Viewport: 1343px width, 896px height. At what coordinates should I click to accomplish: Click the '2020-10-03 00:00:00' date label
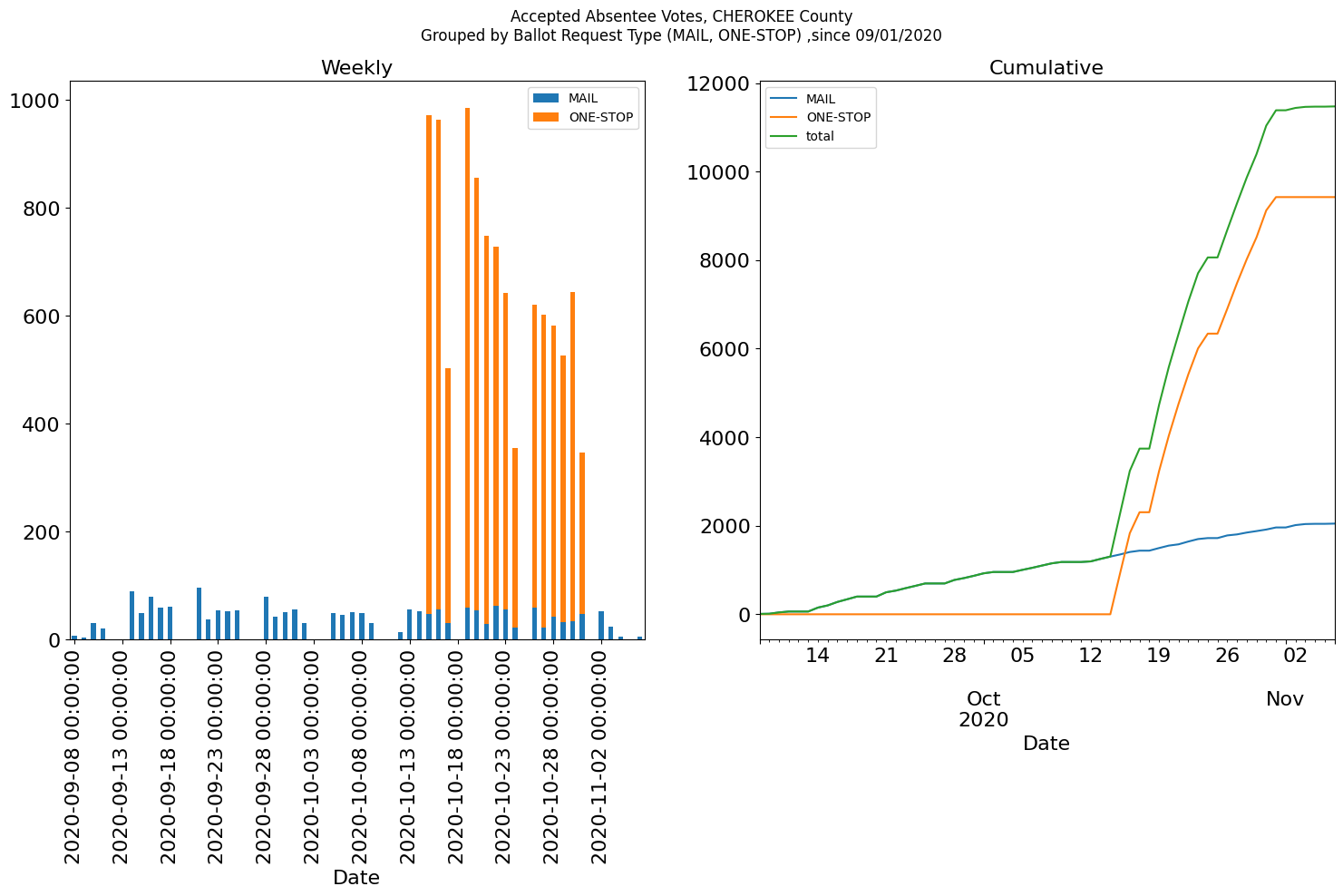click(x=314, y=755)
